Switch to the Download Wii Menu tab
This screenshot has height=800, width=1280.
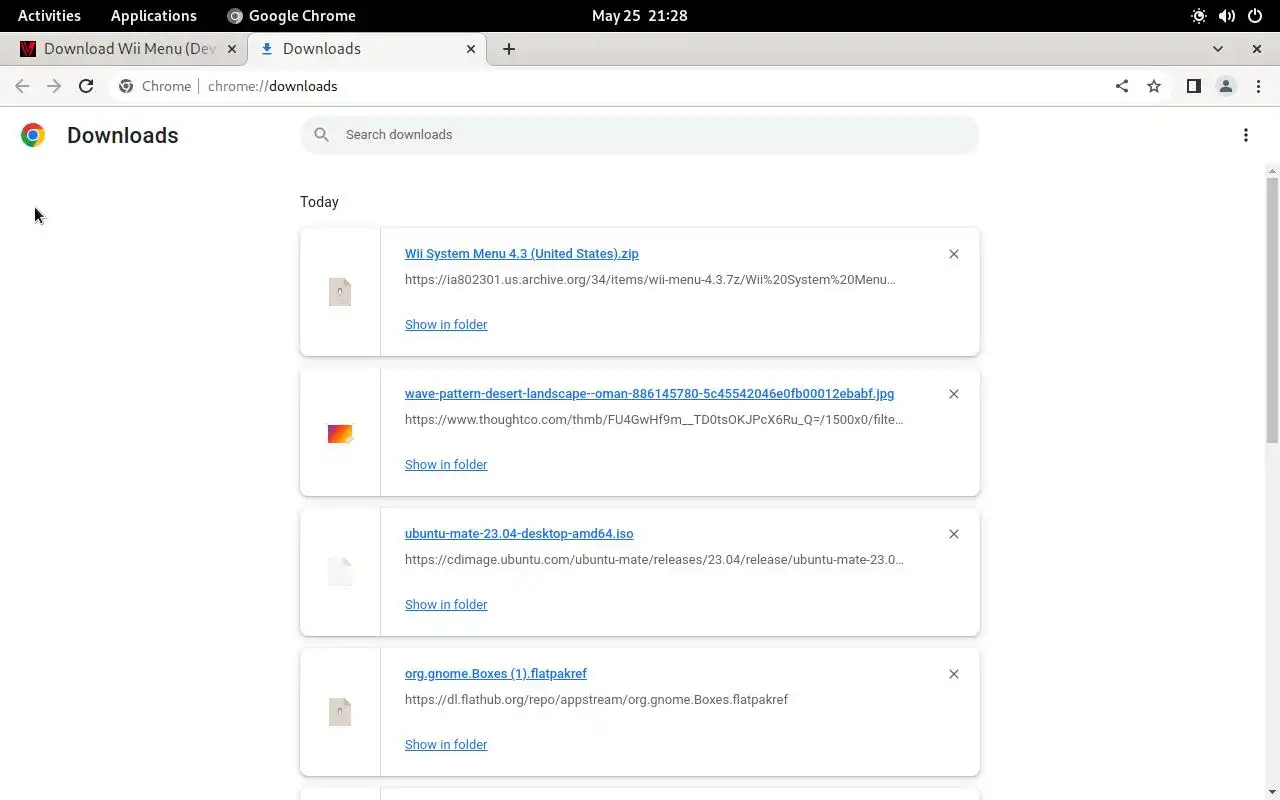(x=130, y=48)
